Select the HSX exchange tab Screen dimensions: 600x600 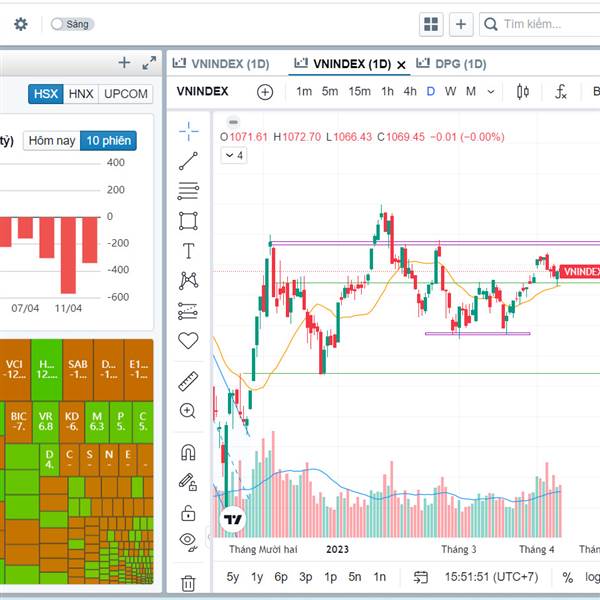click(x=46, y=94)
